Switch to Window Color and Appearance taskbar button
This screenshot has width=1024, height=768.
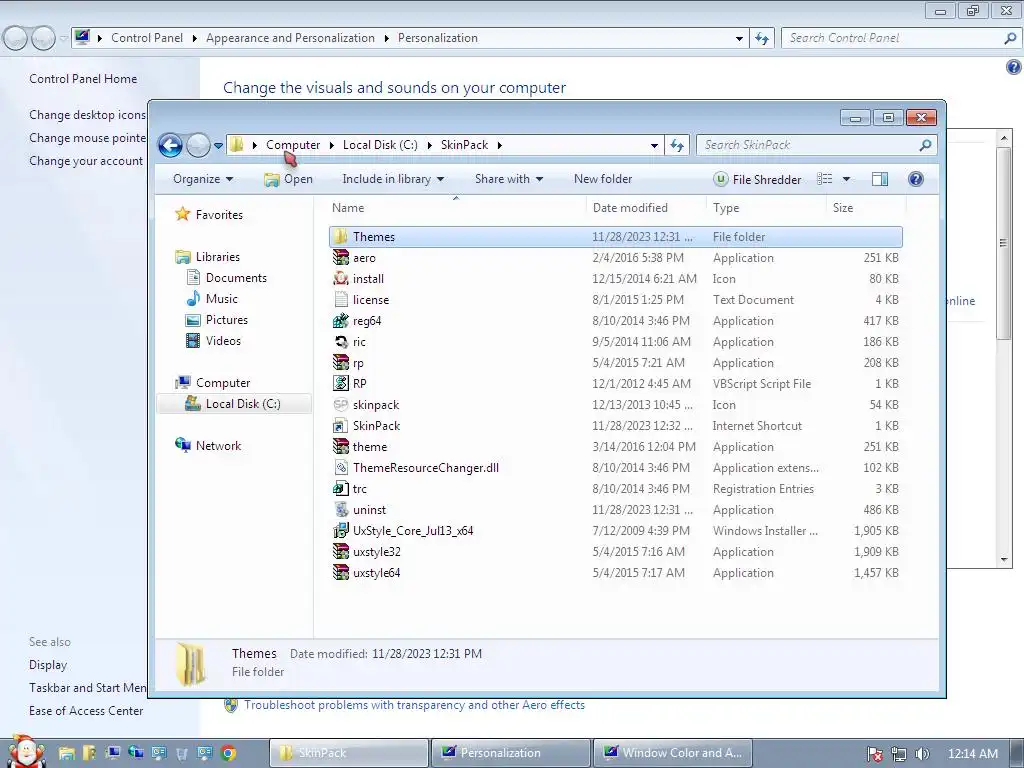tap(673, 753)
